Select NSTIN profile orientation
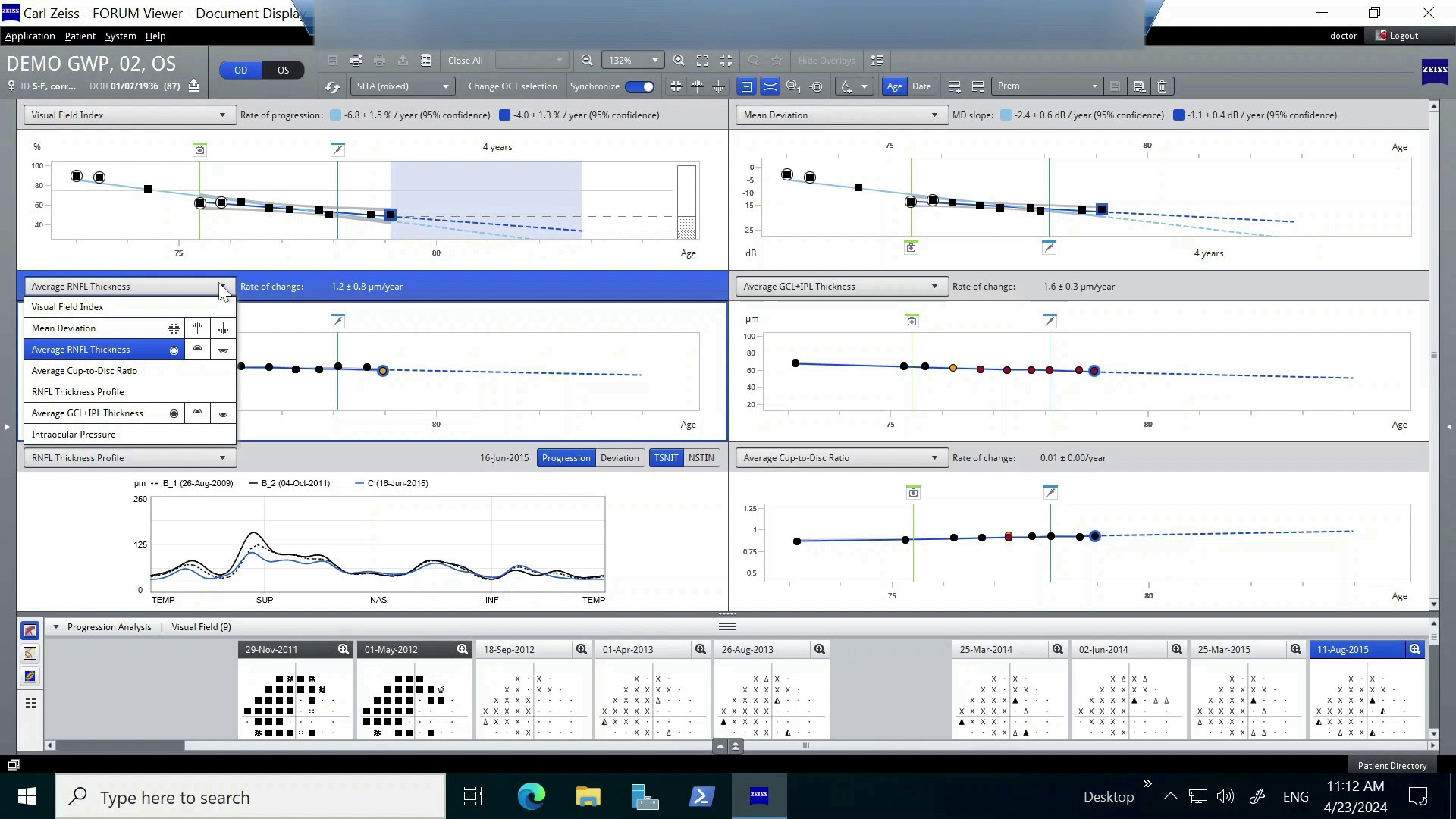Screen dimensions: 1456x819 pos(701,458)
